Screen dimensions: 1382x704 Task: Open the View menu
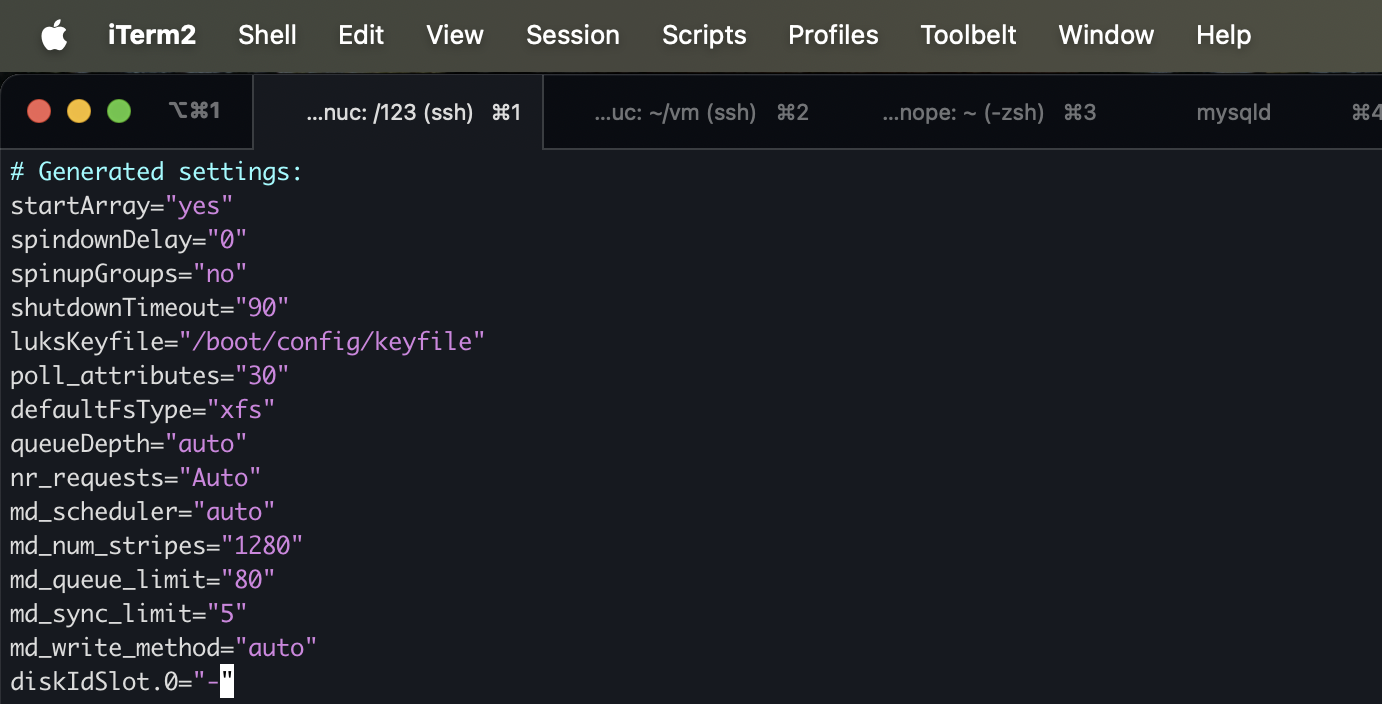coord(455,36)
